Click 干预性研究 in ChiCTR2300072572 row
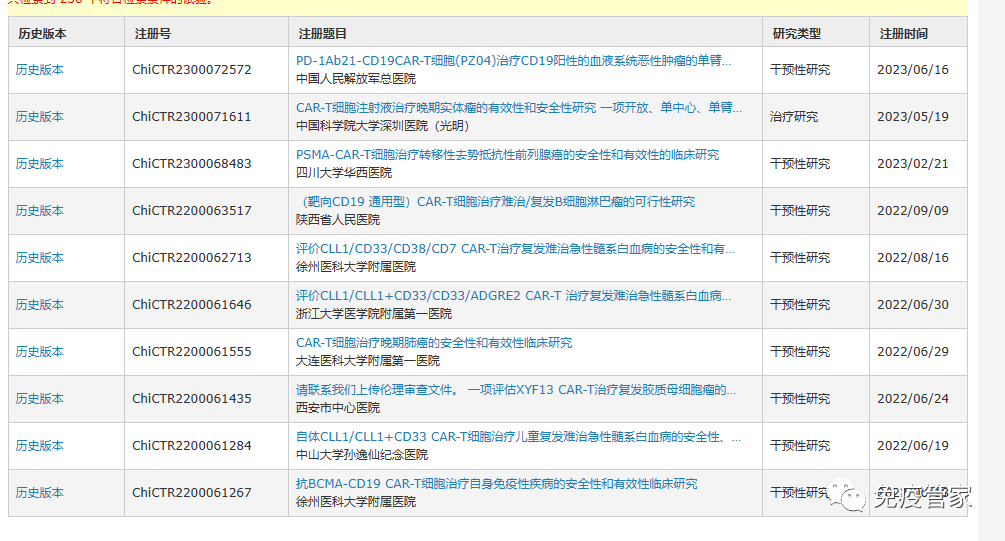The width and height of the screenshot is (1005, 541). (x=800, y=70)
